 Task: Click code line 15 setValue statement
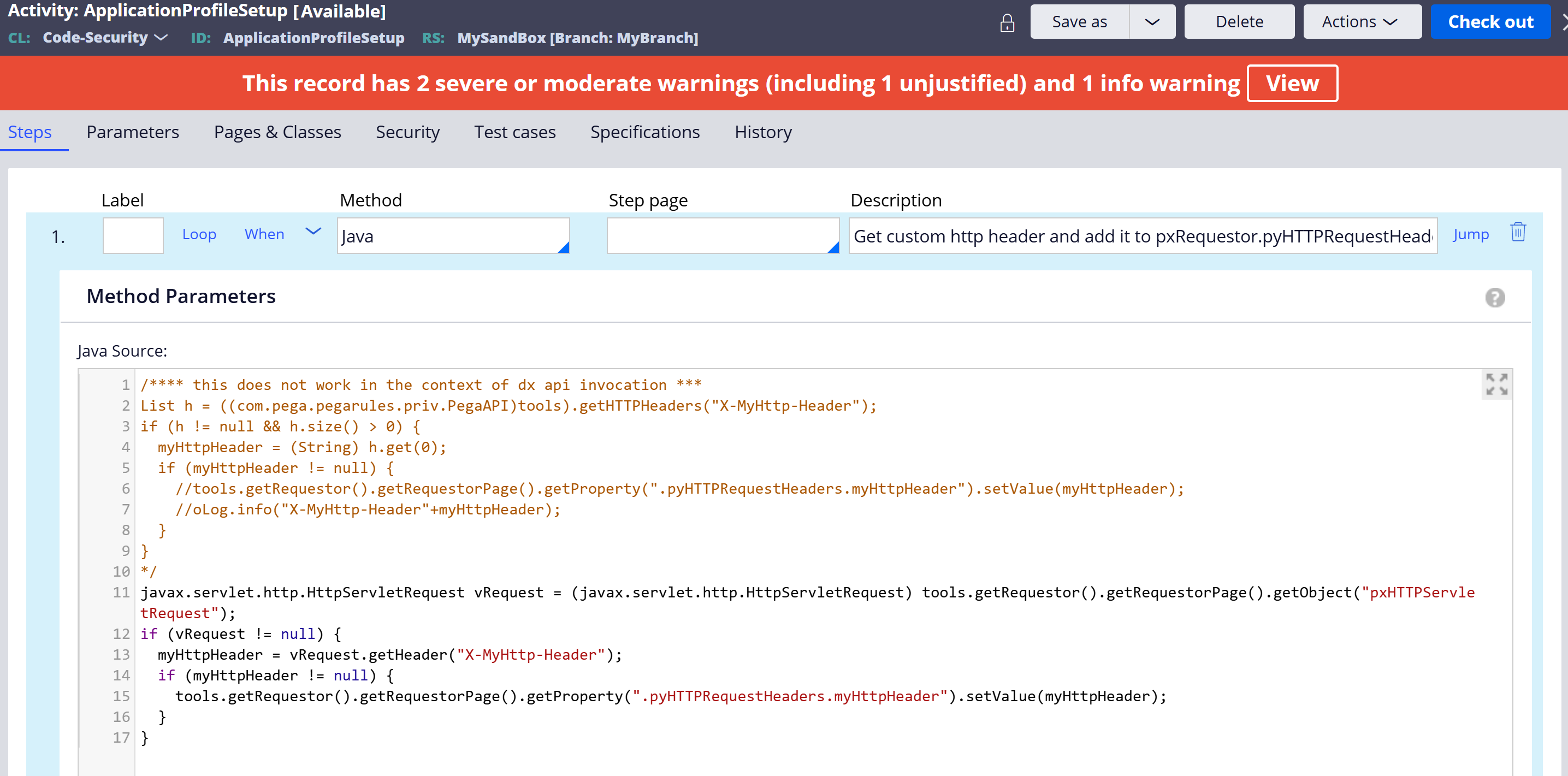click(x=671, y=696)
